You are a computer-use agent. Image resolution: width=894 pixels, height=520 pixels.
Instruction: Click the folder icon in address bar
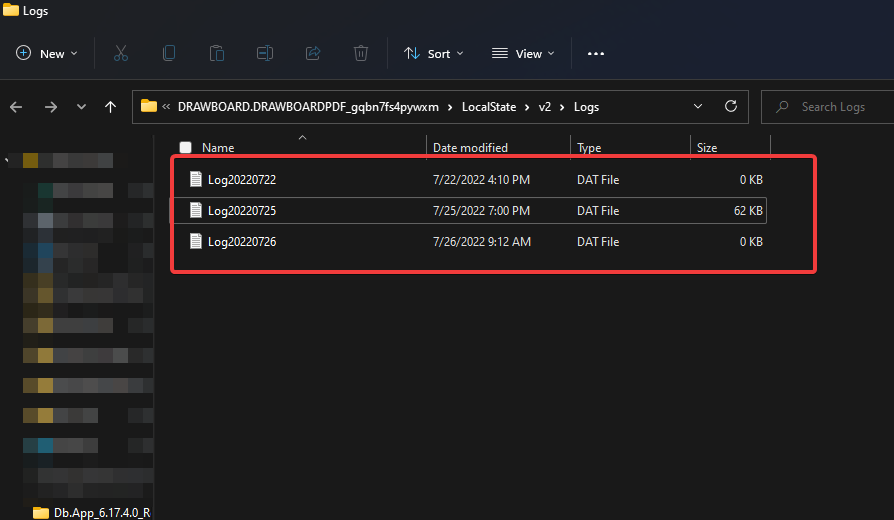coord(149,106)
